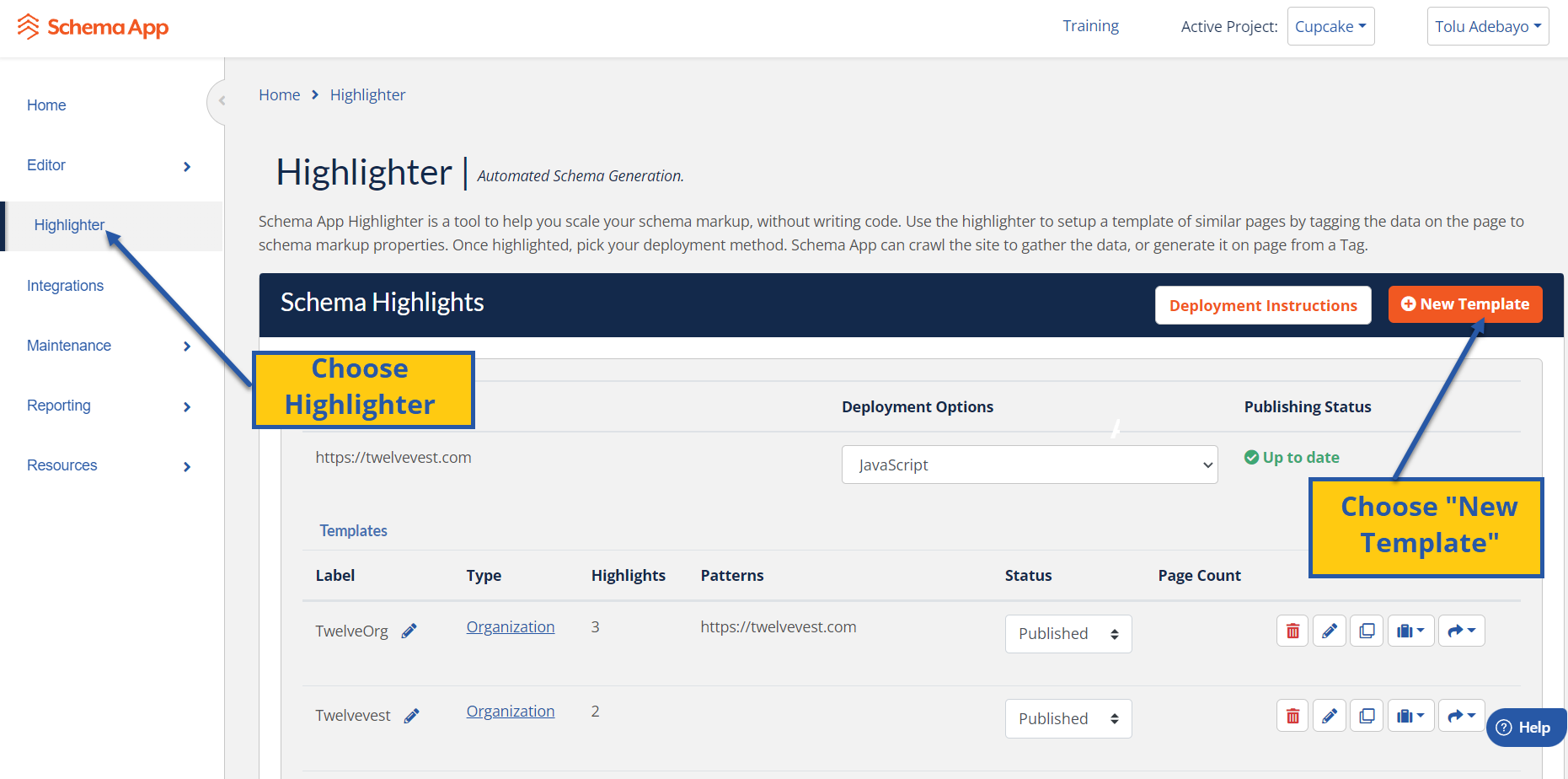Go to Home in the sidebar
Image resolution: width=1568 pixels, height=779 pixels.
point(46,105)
